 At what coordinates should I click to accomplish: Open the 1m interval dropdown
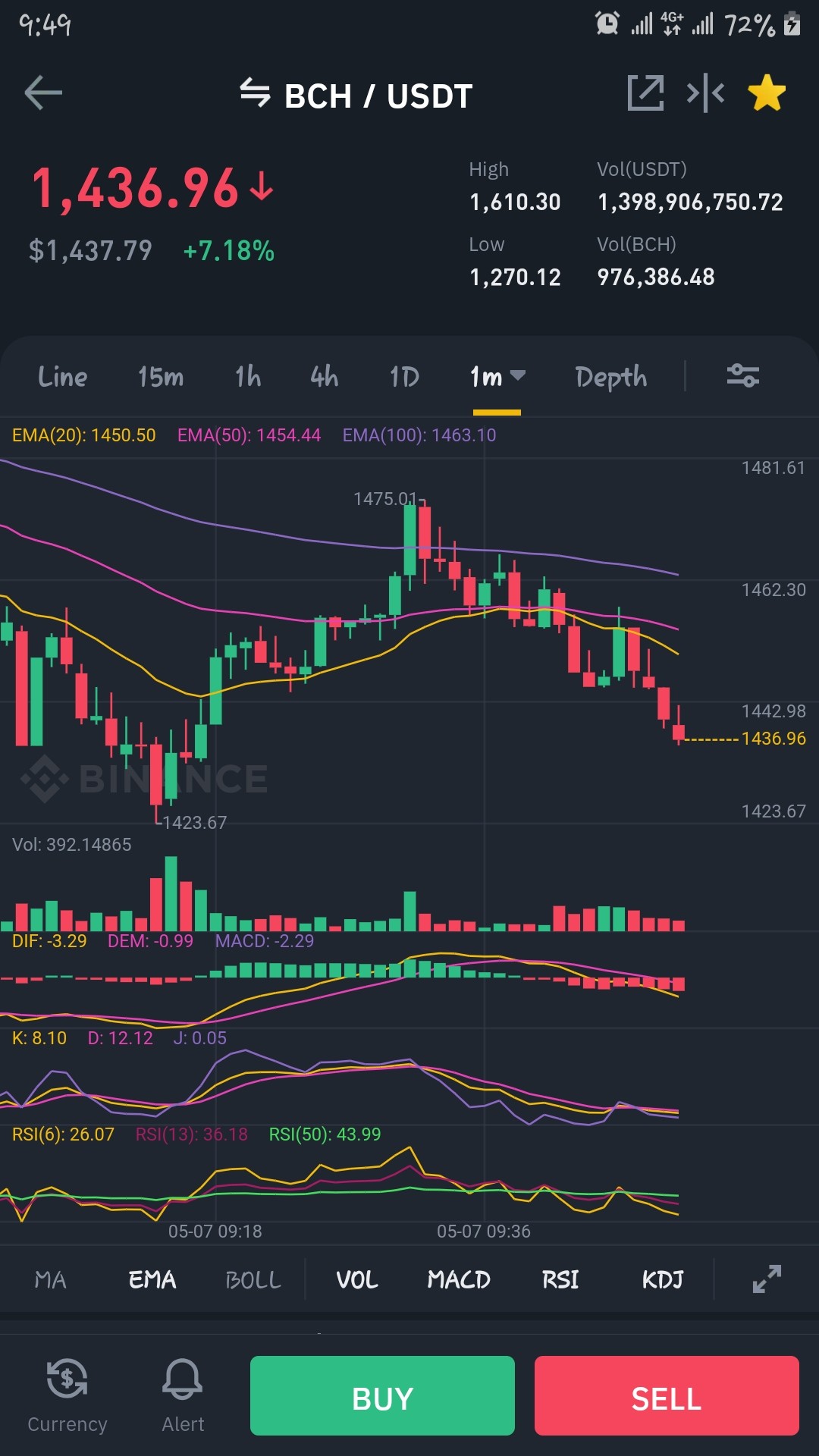pos(497,376)
